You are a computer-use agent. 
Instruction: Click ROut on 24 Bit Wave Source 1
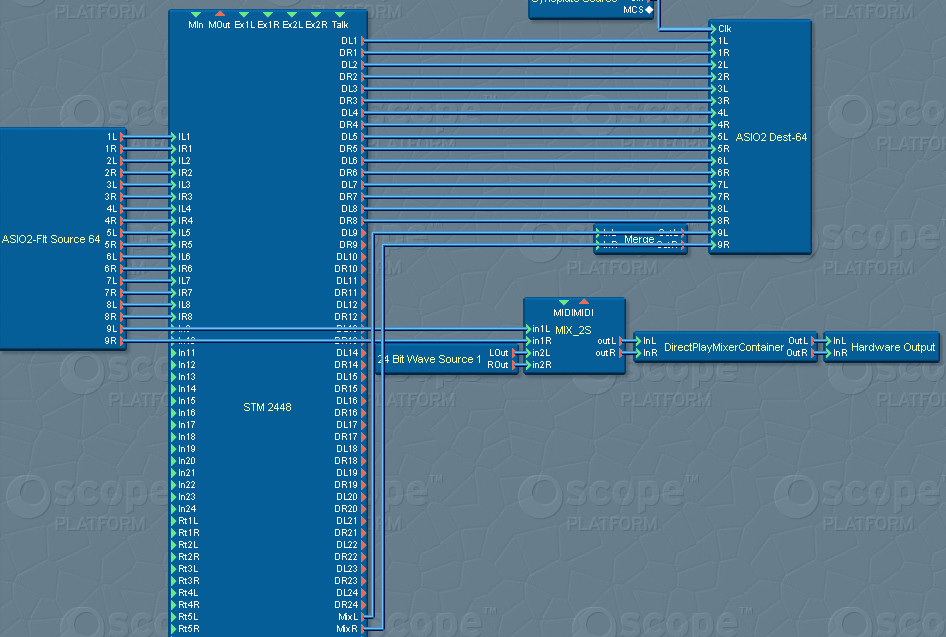click(514, 365)
